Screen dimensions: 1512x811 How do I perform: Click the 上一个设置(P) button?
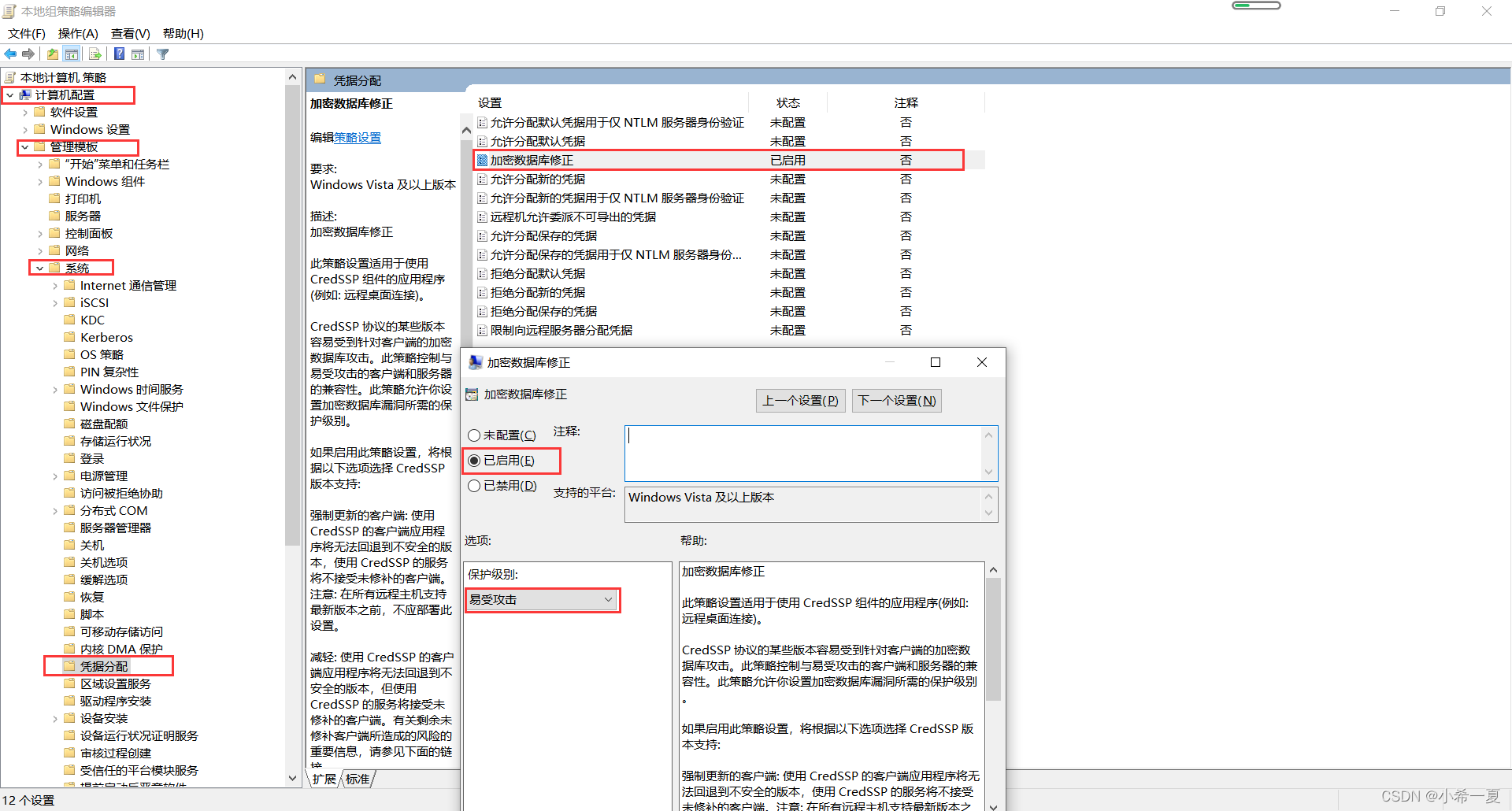point(801,401)
